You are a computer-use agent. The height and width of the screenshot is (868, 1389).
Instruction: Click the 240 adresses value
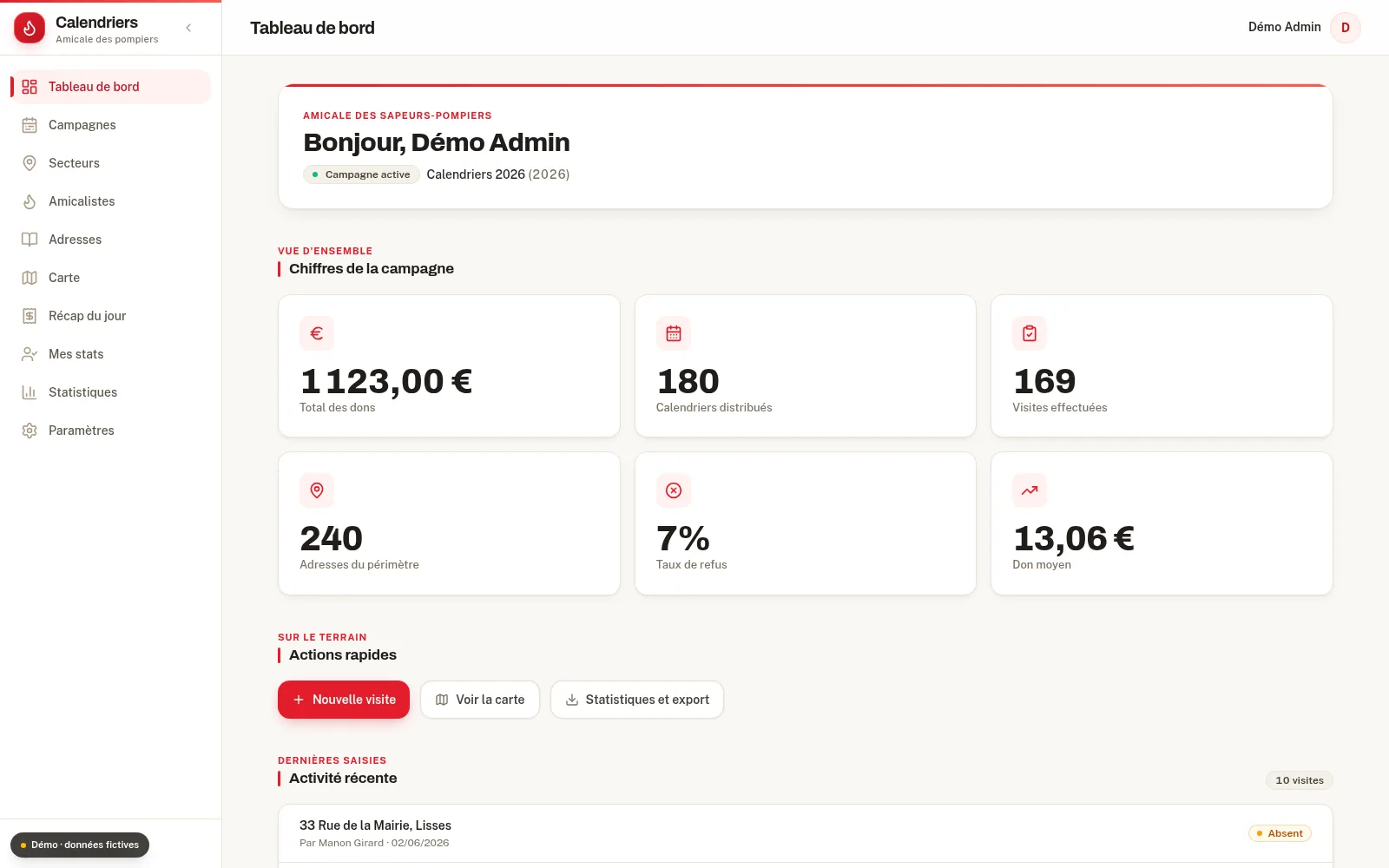pos(332,539)
